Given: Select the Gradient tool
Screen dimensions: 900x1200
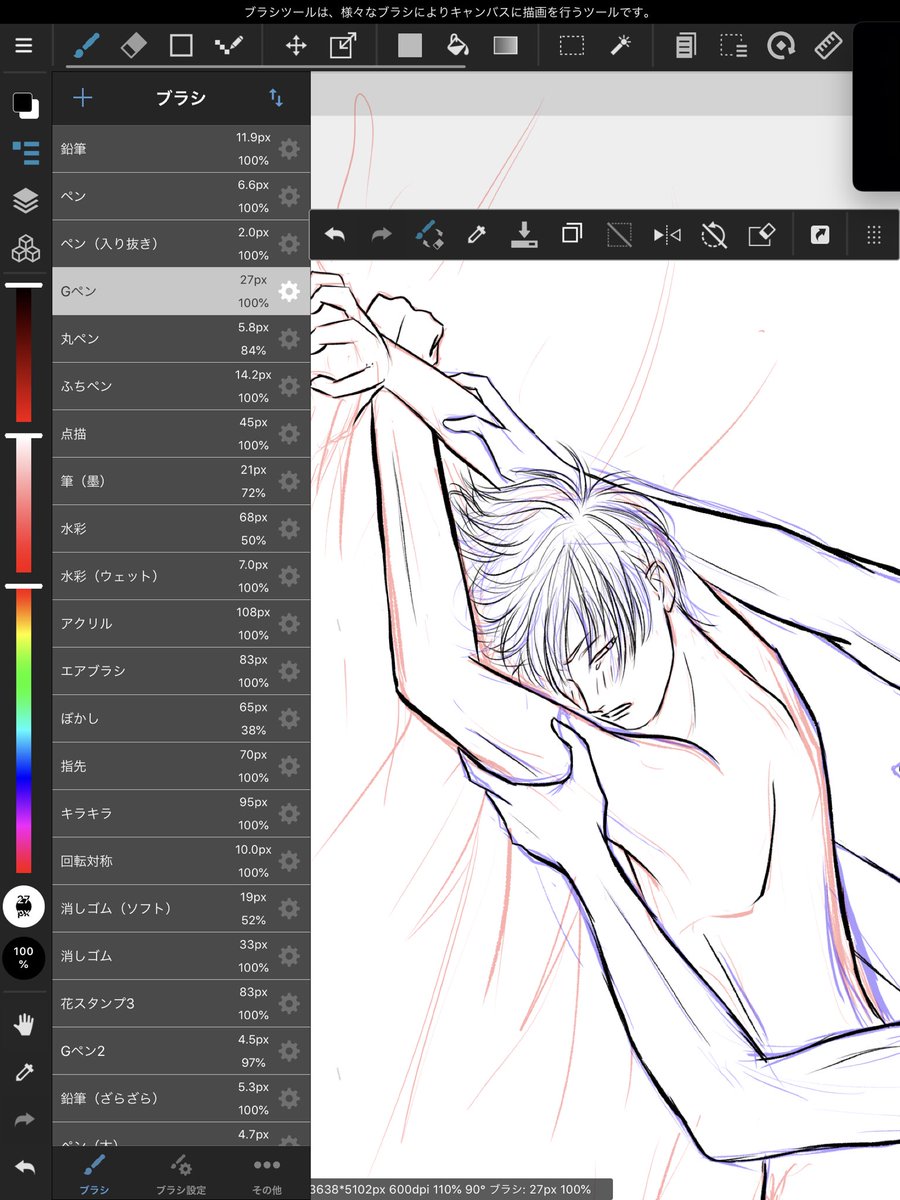Looking at the screenshot, I should [505, 46].
